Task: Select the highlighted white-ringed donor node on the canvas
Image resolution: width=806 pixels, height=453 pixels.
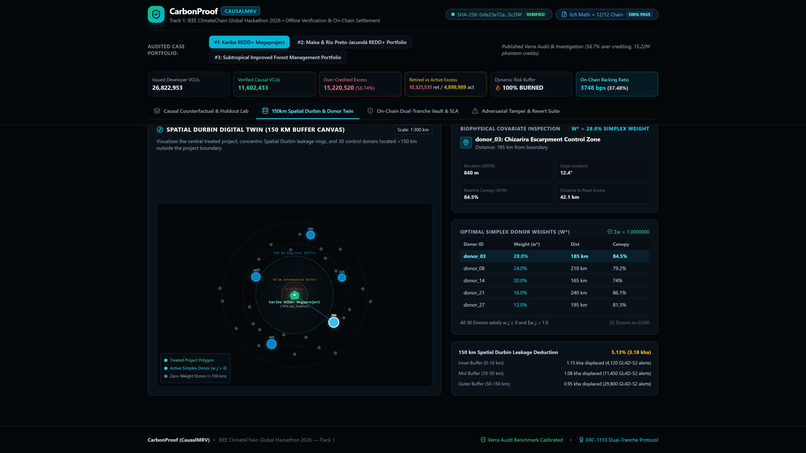Action: click(334, 322)
